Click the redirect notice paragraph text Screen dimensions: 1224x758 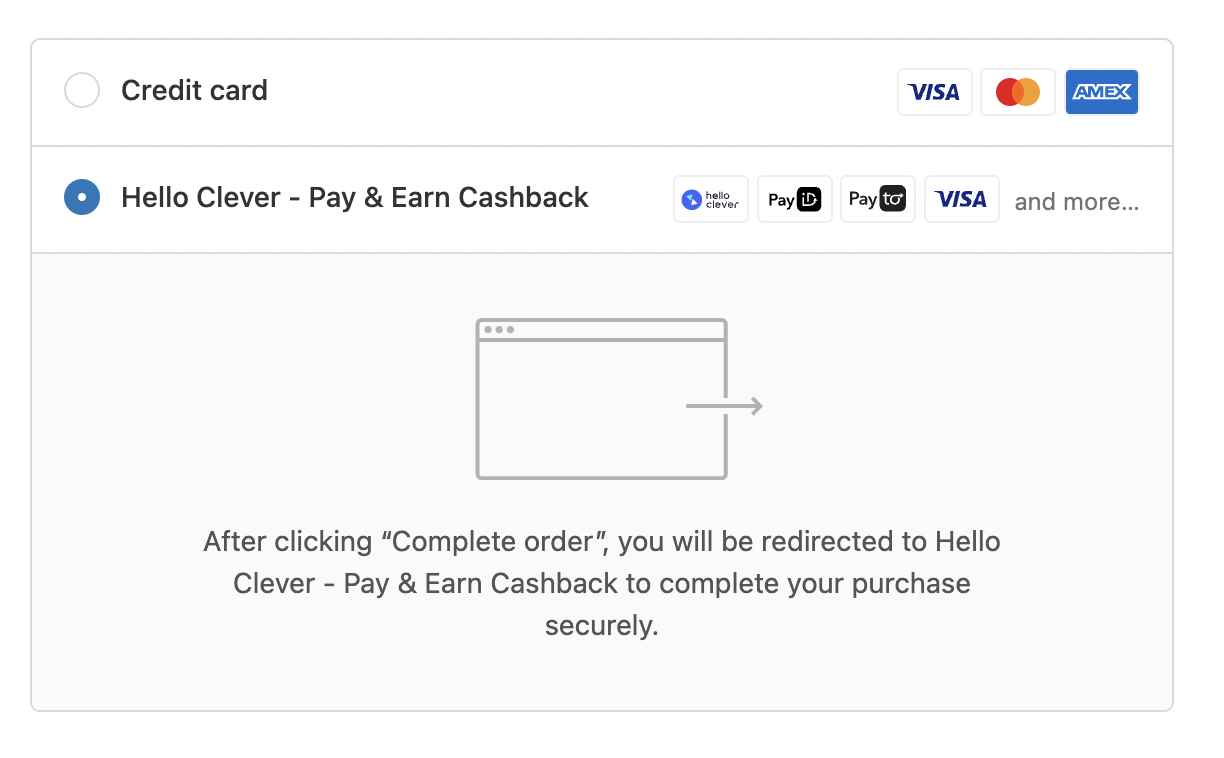pyautogui.click(x=601, y=583)
